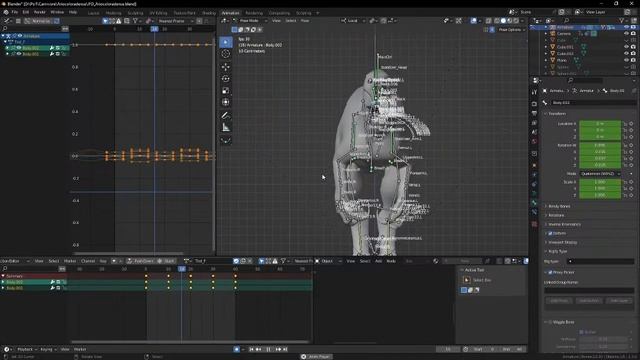640x360 pixels.
Task: Hide Camera in outliner with eye icon
Action: pyautogui.click(x=627, y=34)
